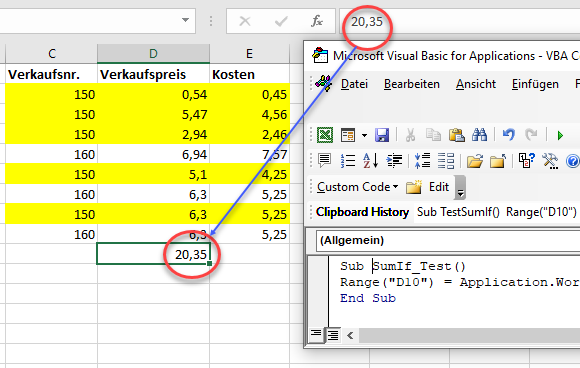Select the Kosten cell with 4,56
Viewport: 580px width, 368px height.
pos(250,114)
